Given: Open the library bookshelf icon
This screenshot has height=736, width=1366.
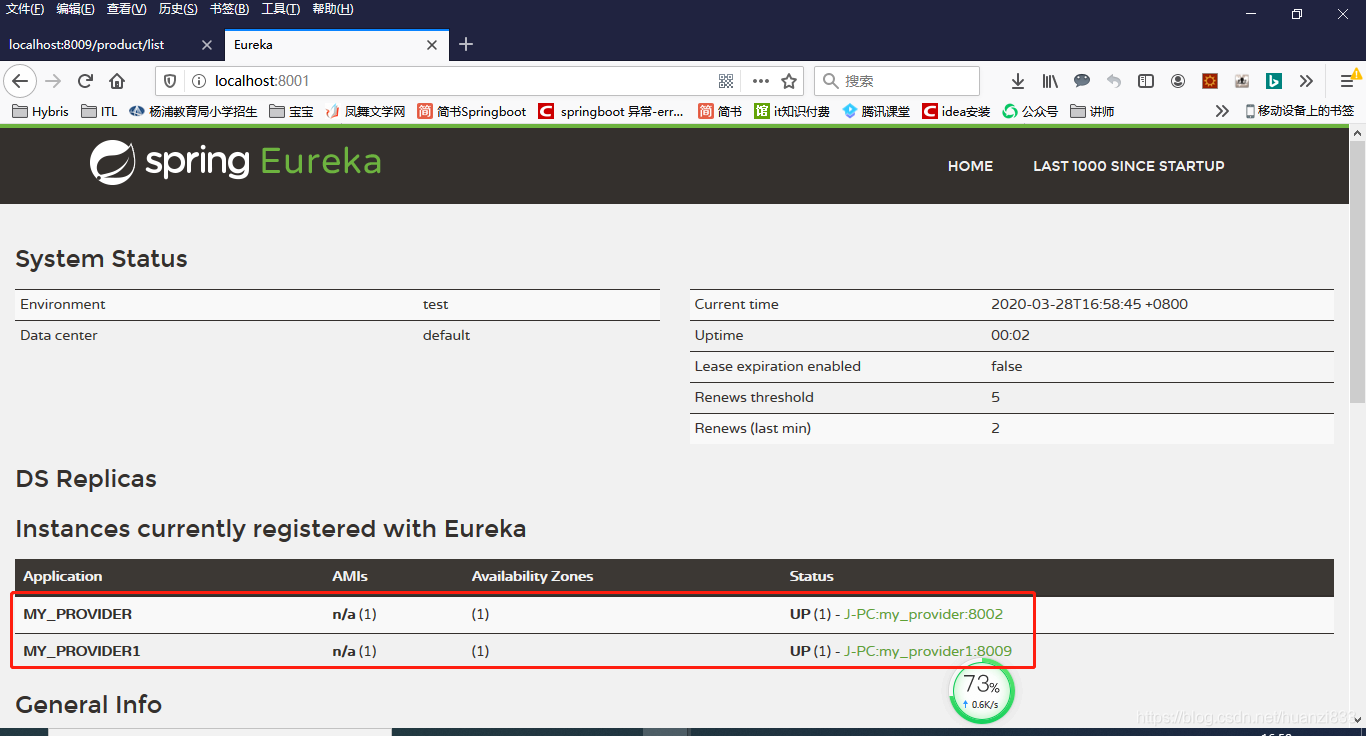Looking at the screenshot, I should click(1050, 81).
